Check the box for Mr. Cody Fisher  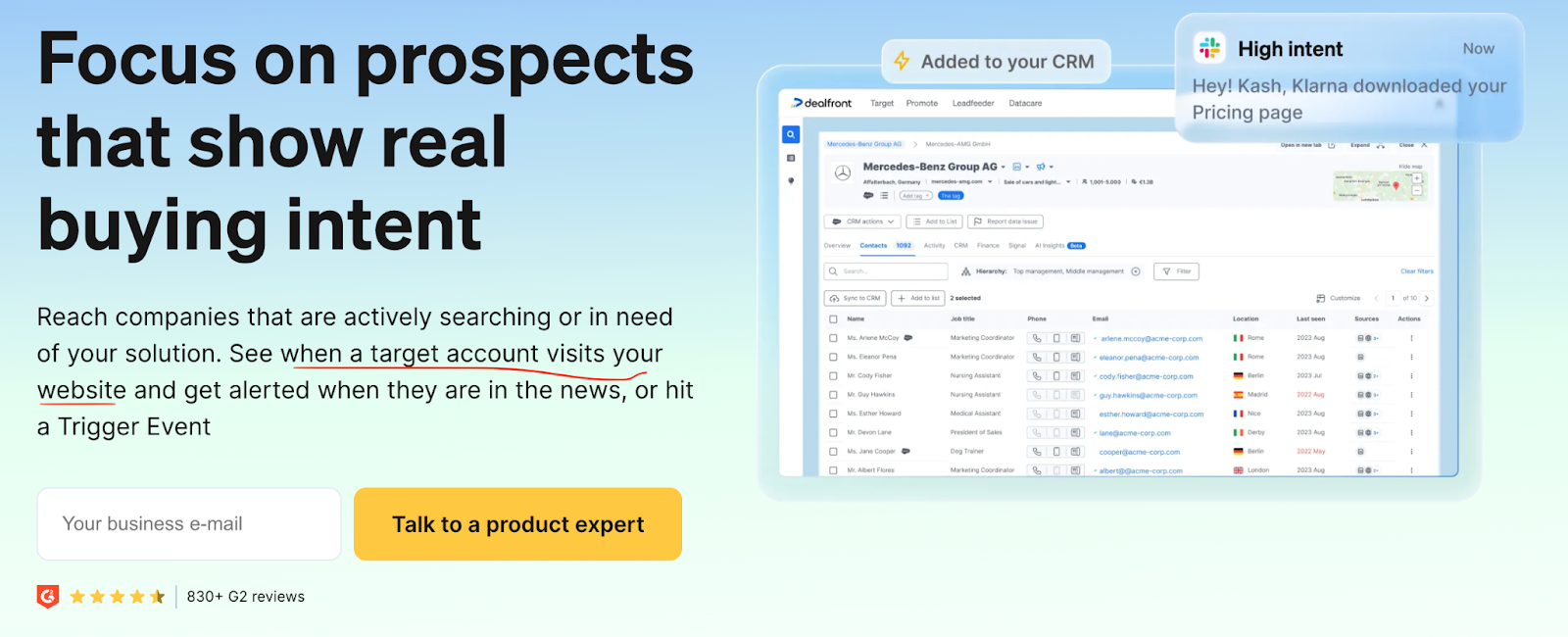pos(833,375)
